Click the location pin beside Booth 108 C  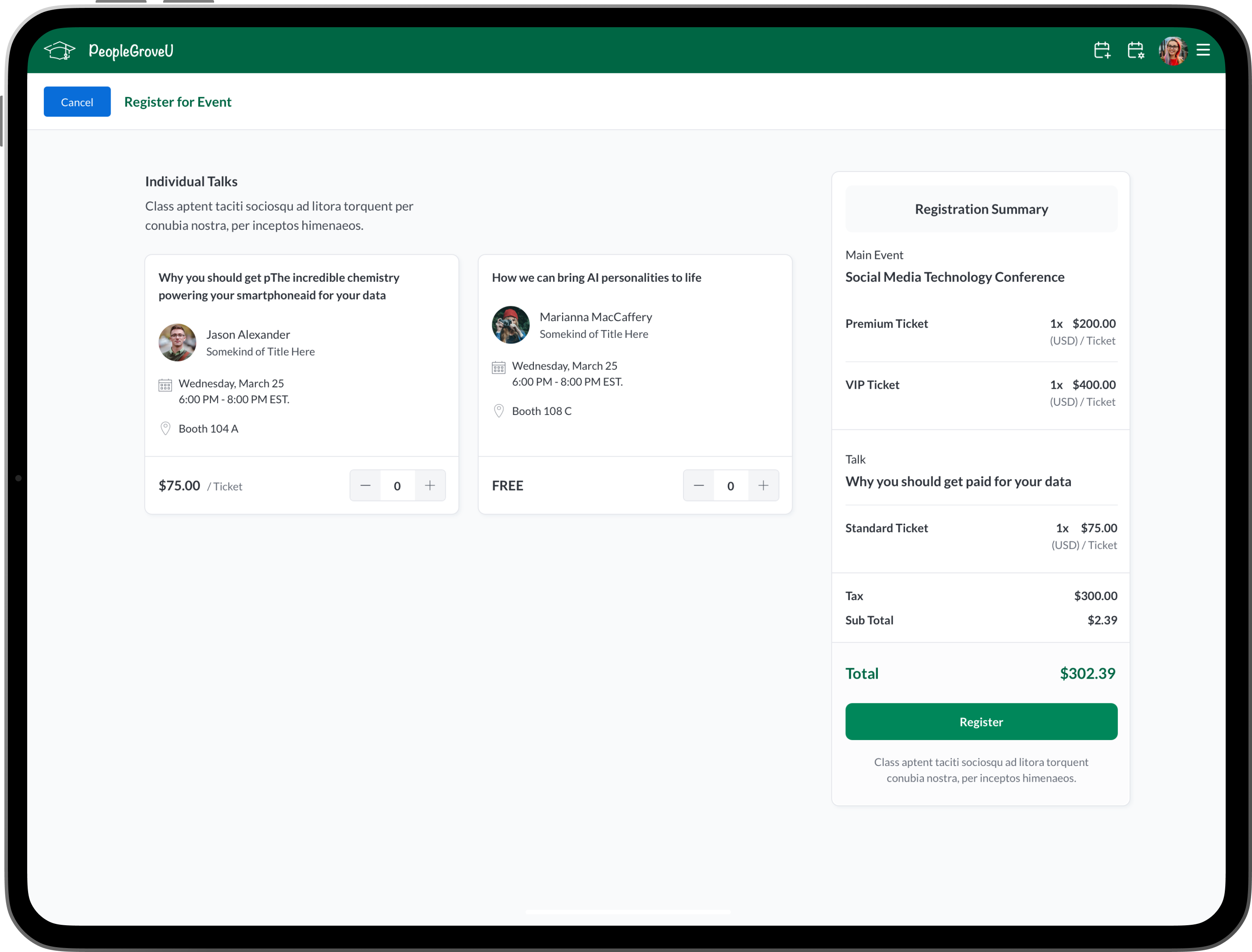(x=498, y=411)
